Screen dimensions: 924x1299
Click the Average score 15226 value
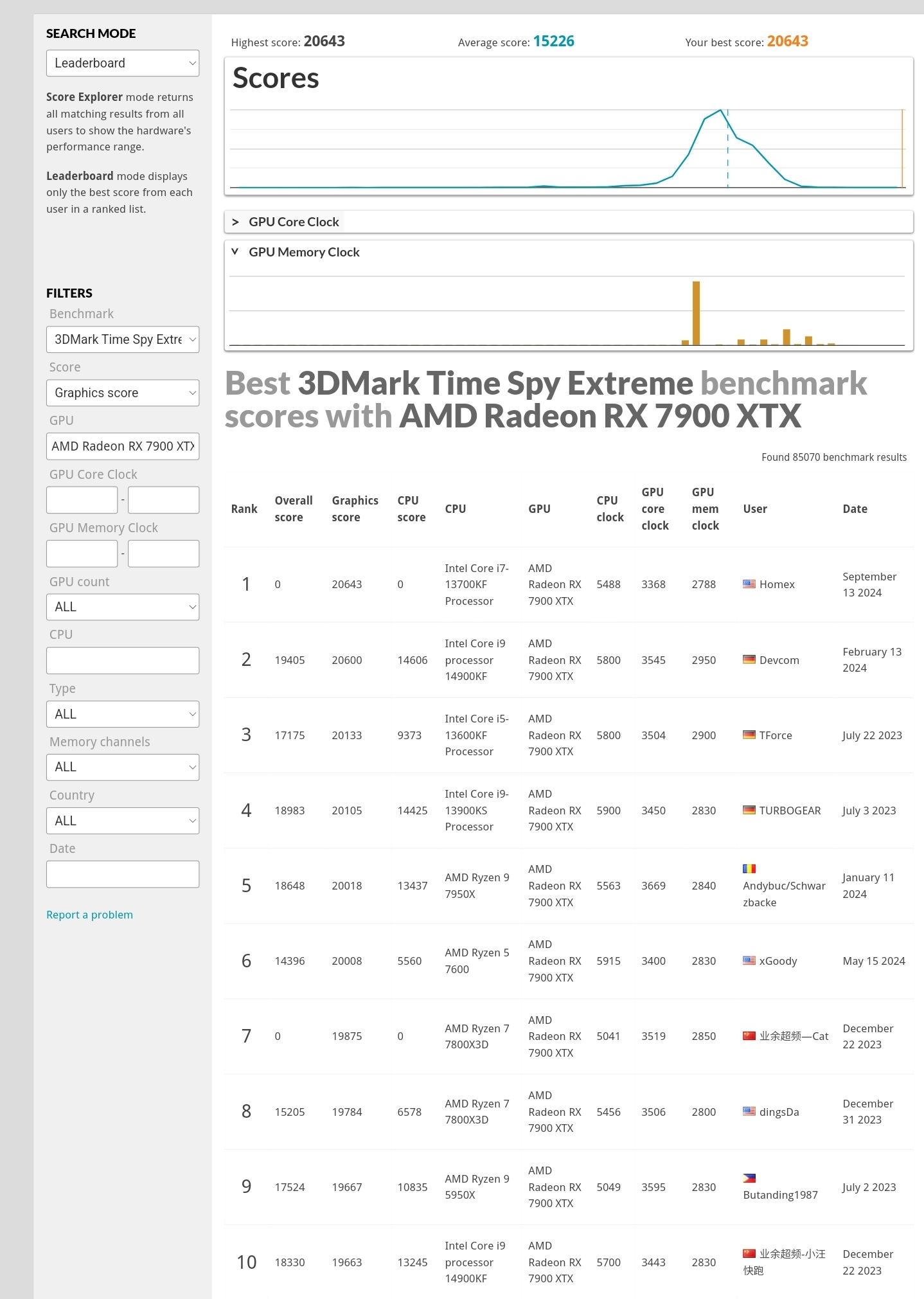coord(554,41)
